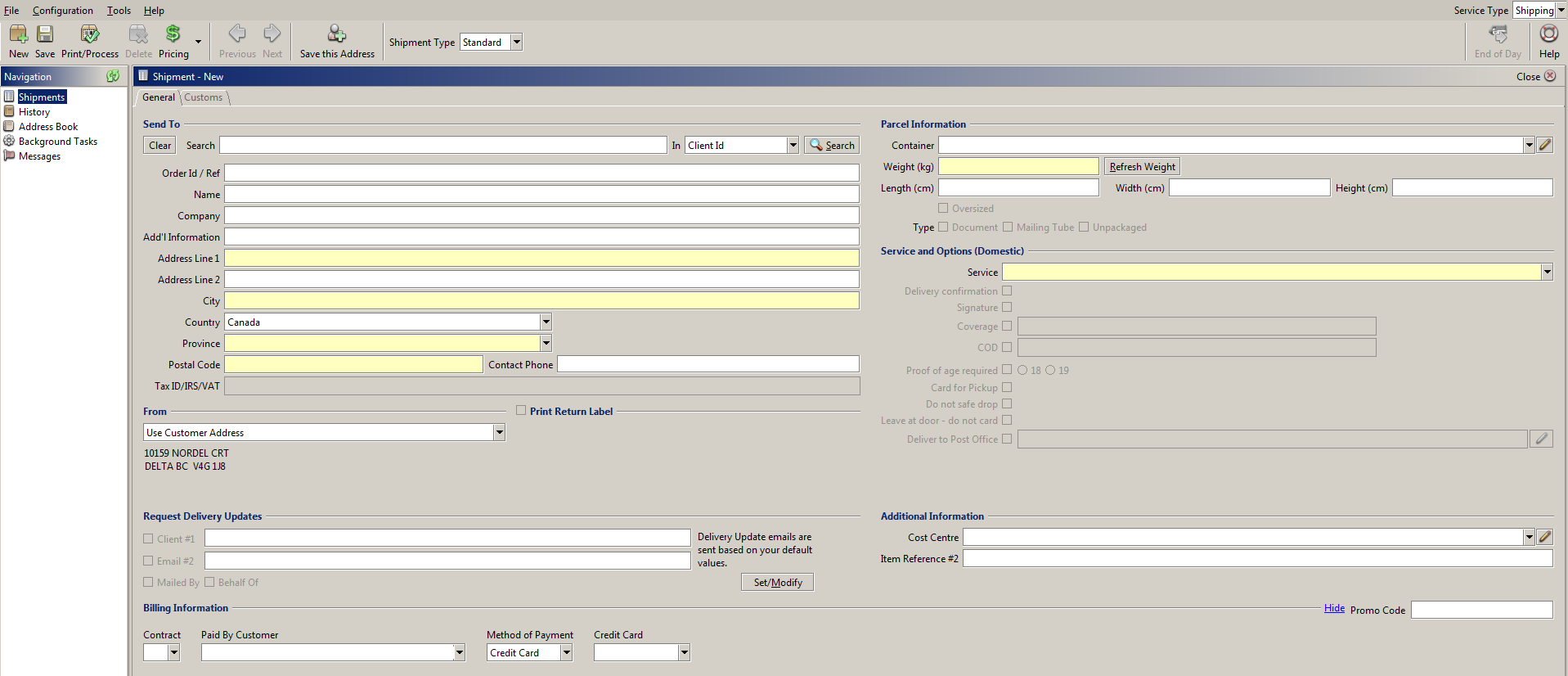
Task: Open the Shipment Type dropdown
Action: pyautogui.click(x=516, y=42)
